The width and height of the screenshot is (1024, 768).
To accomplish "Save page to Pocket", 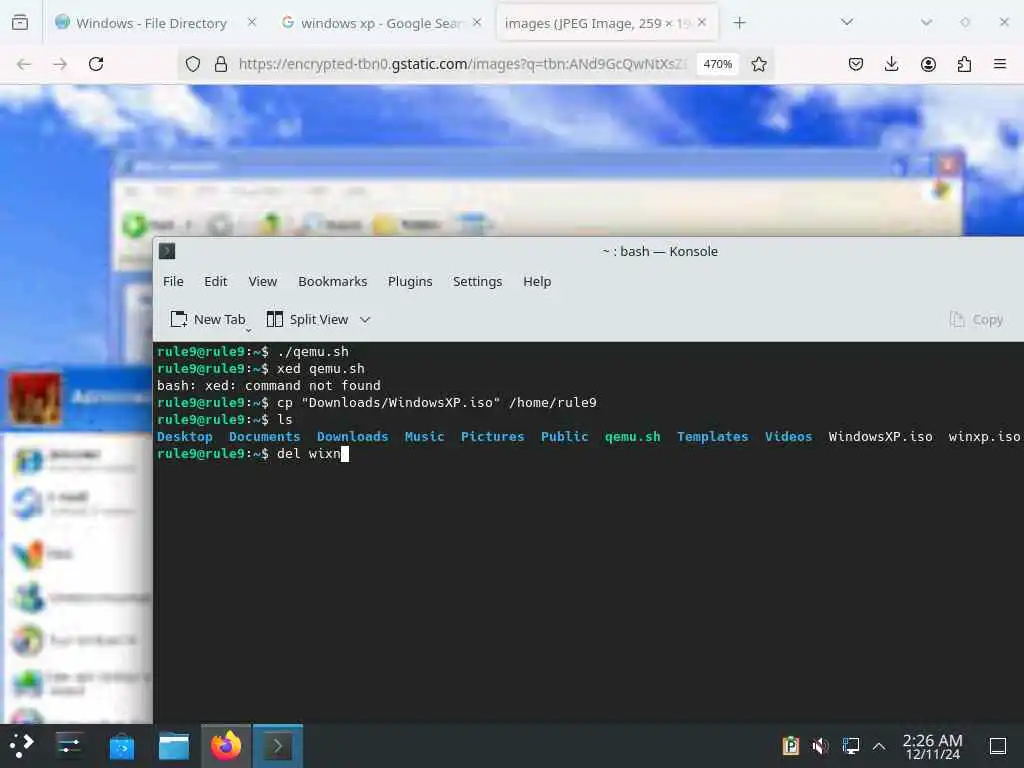I will tap(856, 64).
